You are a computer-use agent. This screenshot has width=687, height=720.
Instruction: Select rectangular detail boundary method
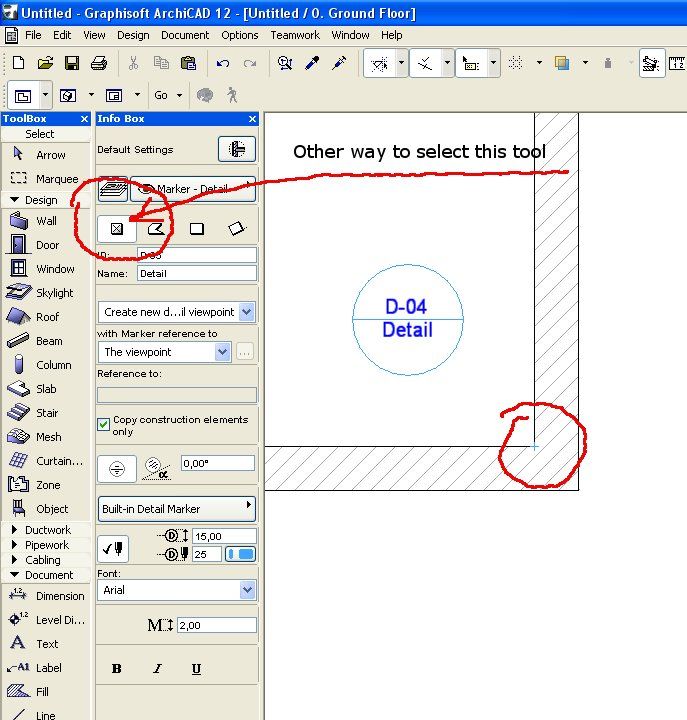(197, 229)
